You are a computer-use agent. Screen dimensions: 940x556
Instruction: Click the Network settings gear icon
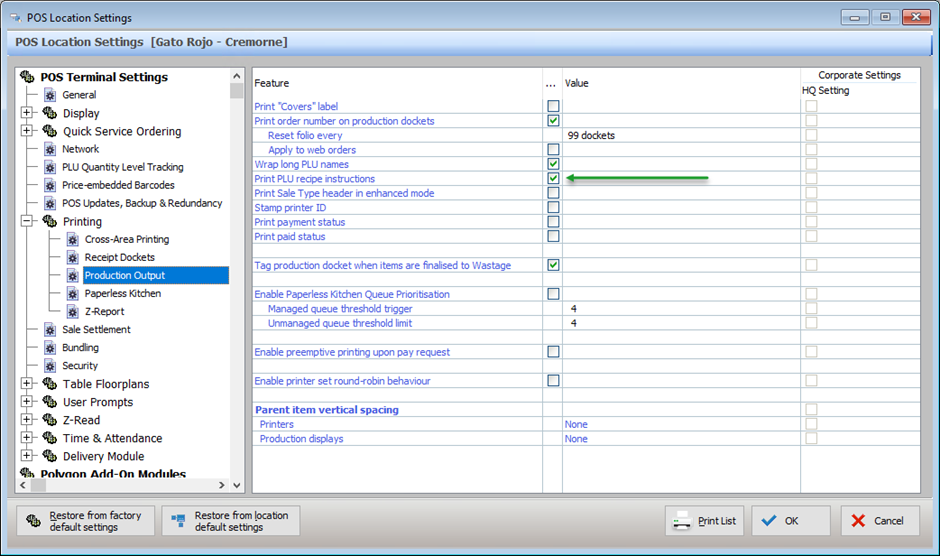(49, 149)
